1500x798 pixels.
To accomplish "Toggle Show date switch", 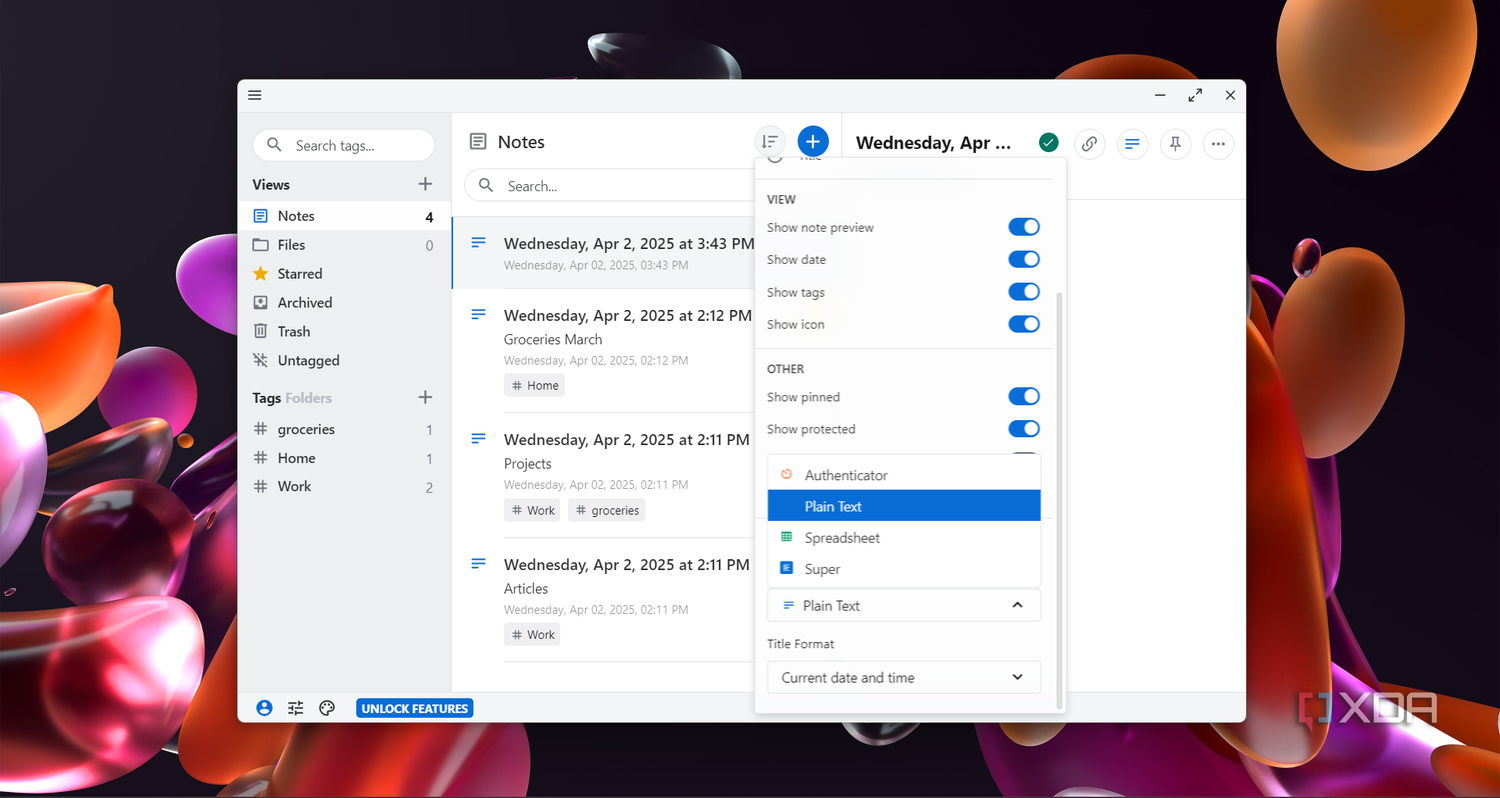I will (x=1024, y=259).
